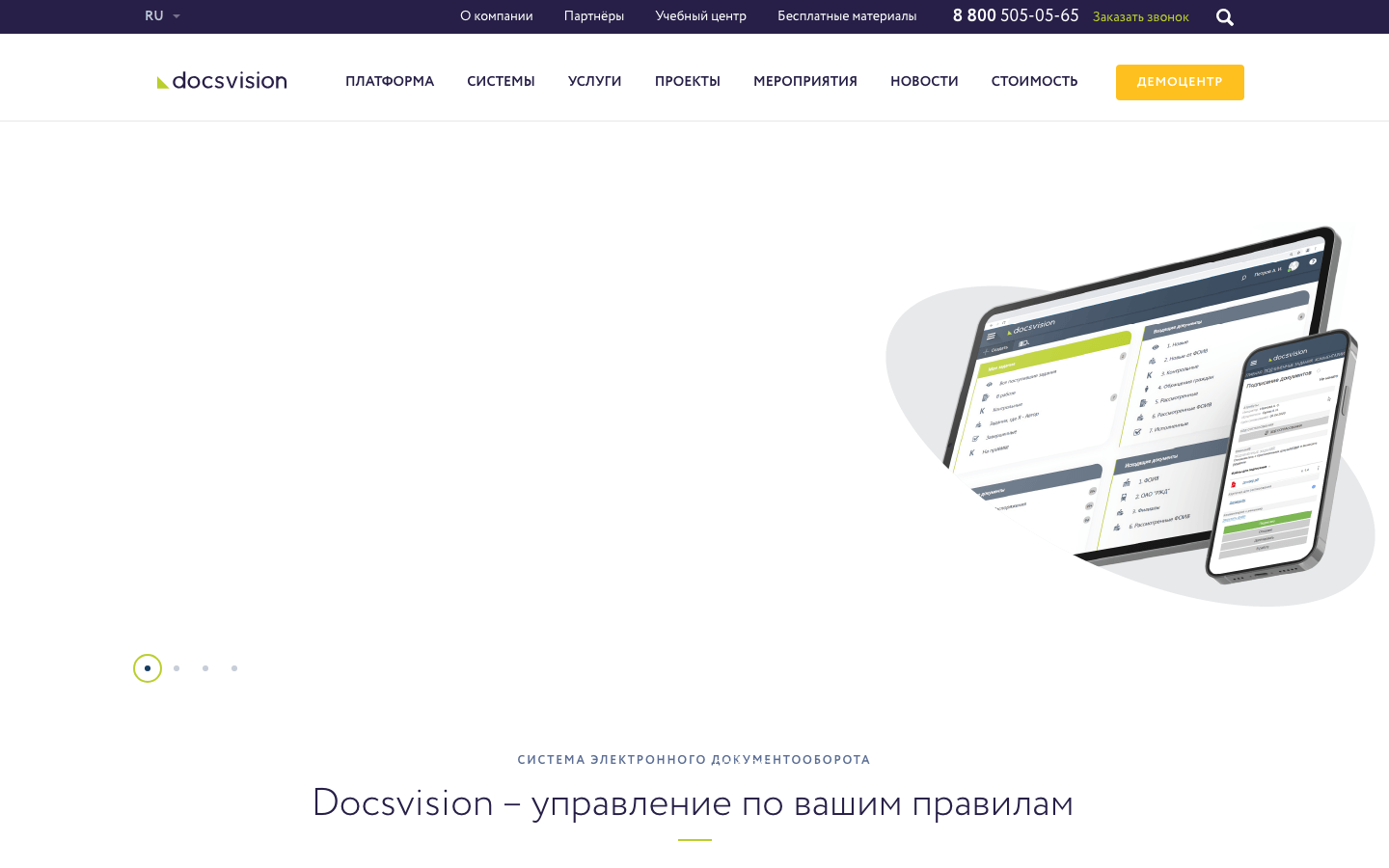This screenshot has width=1389, height=868.
Task: Switch to the third carousel slide dot
Action: [x=205, y=668]
